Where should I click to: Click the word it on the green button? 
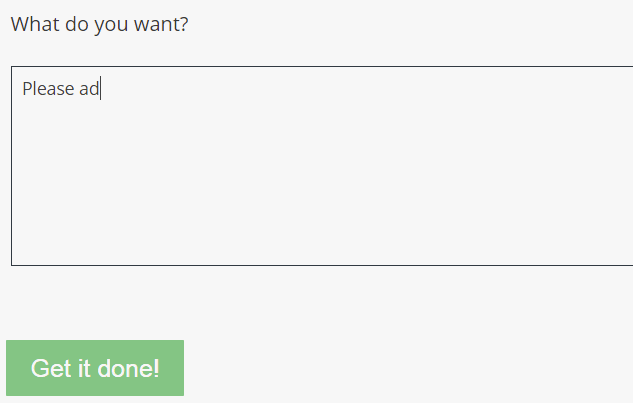84,368
